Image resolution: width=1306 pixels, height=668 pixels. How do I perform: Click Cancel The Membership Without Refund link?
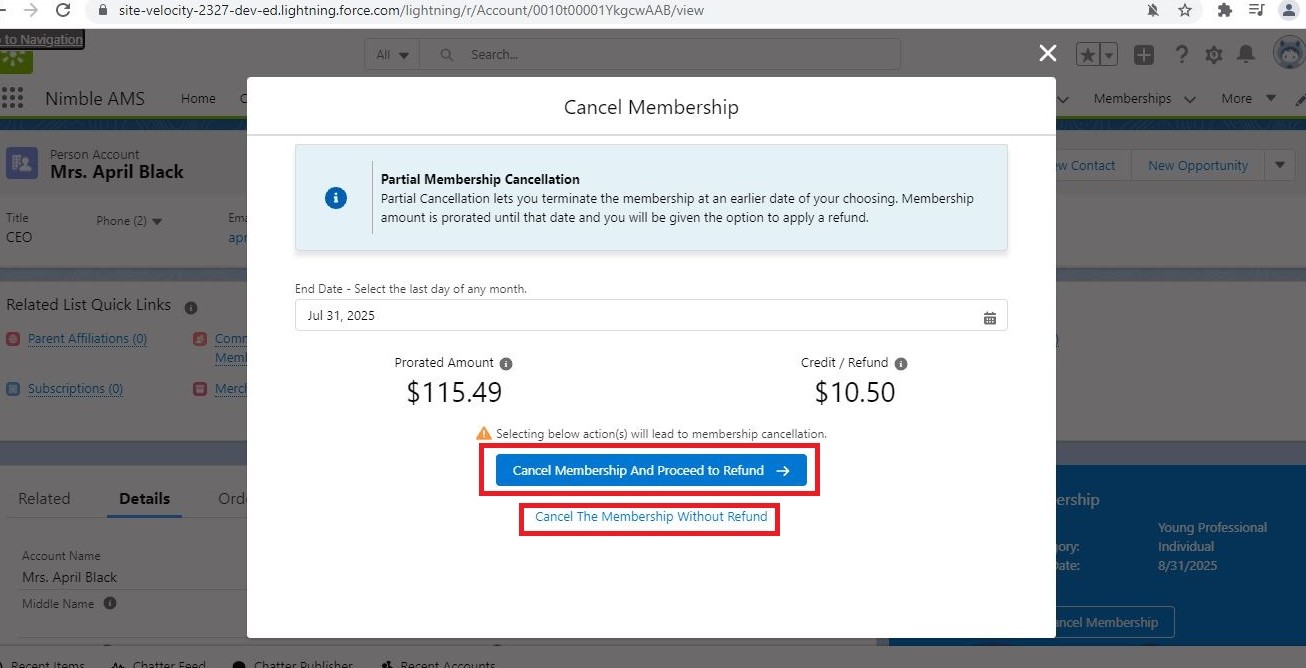tap(651, 517)
